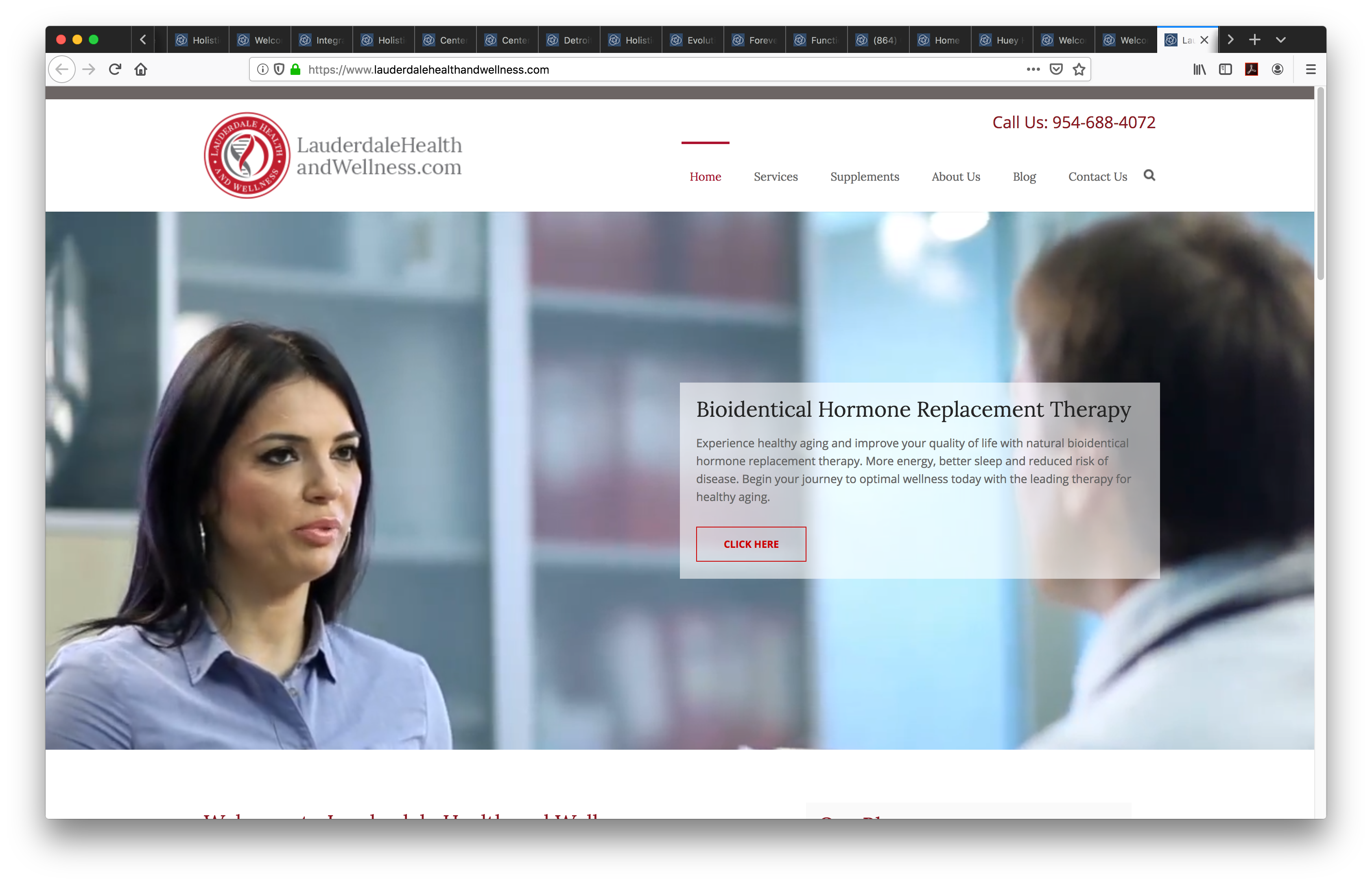Click the page vertical scrollbar

[1320, 184]
